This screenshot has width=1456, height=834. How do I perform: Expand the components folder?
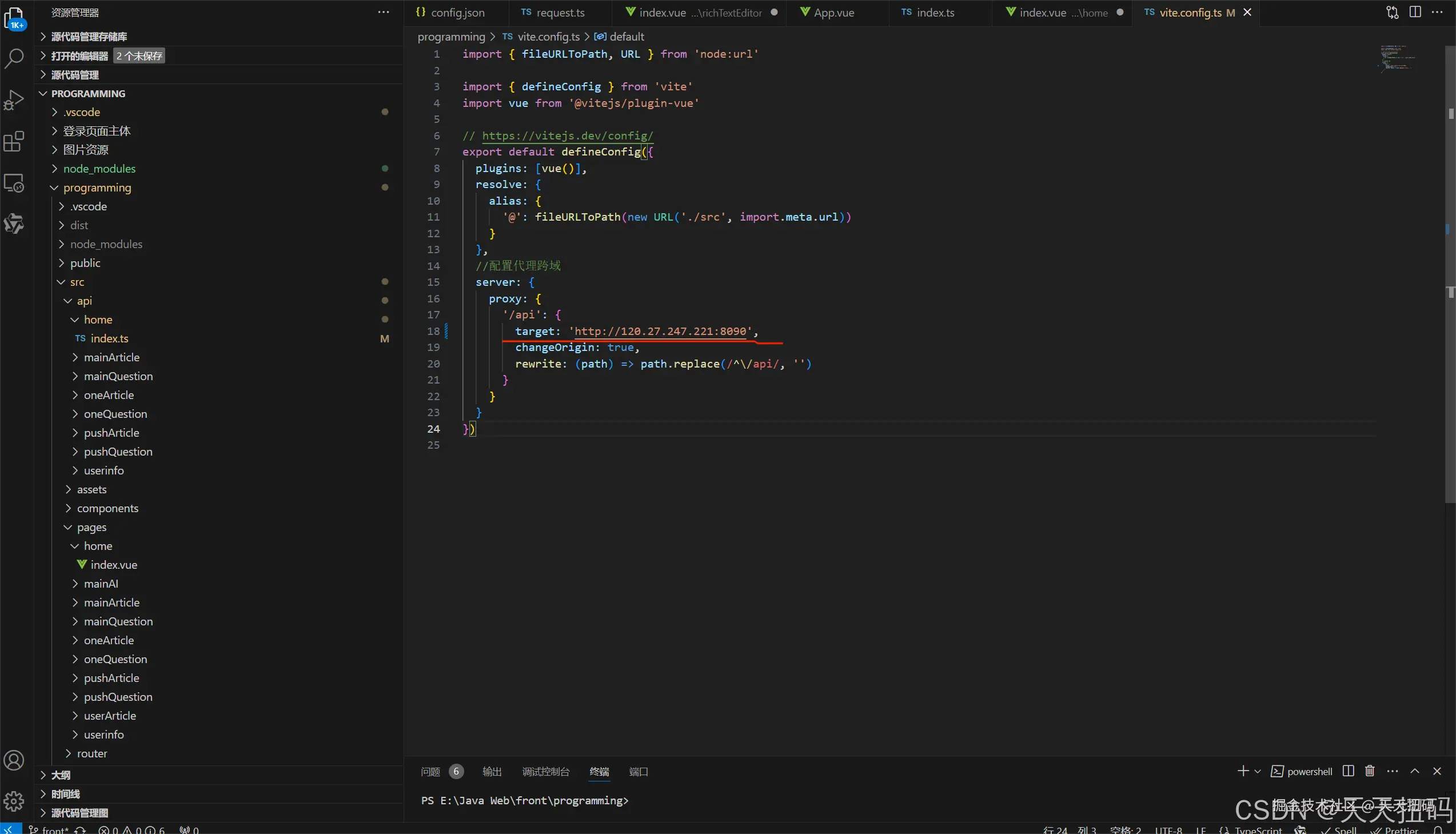point(107,508)
